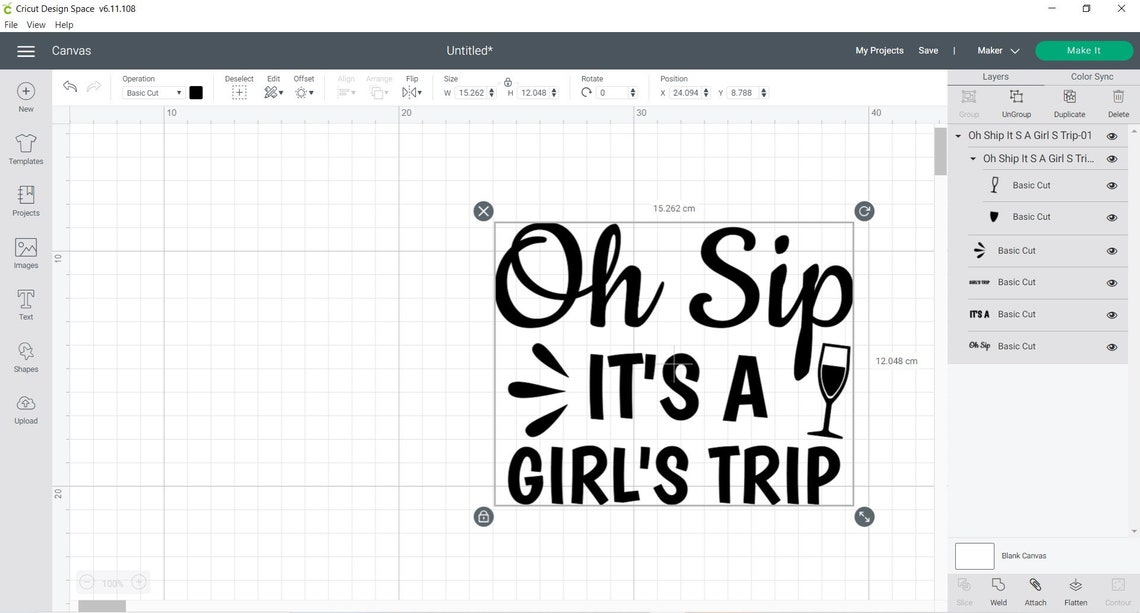Screen dimensions: 1140x613
Task: Hide the bottom 'Oh Sip' Basic Cut layer
Action: [1112, 346]
